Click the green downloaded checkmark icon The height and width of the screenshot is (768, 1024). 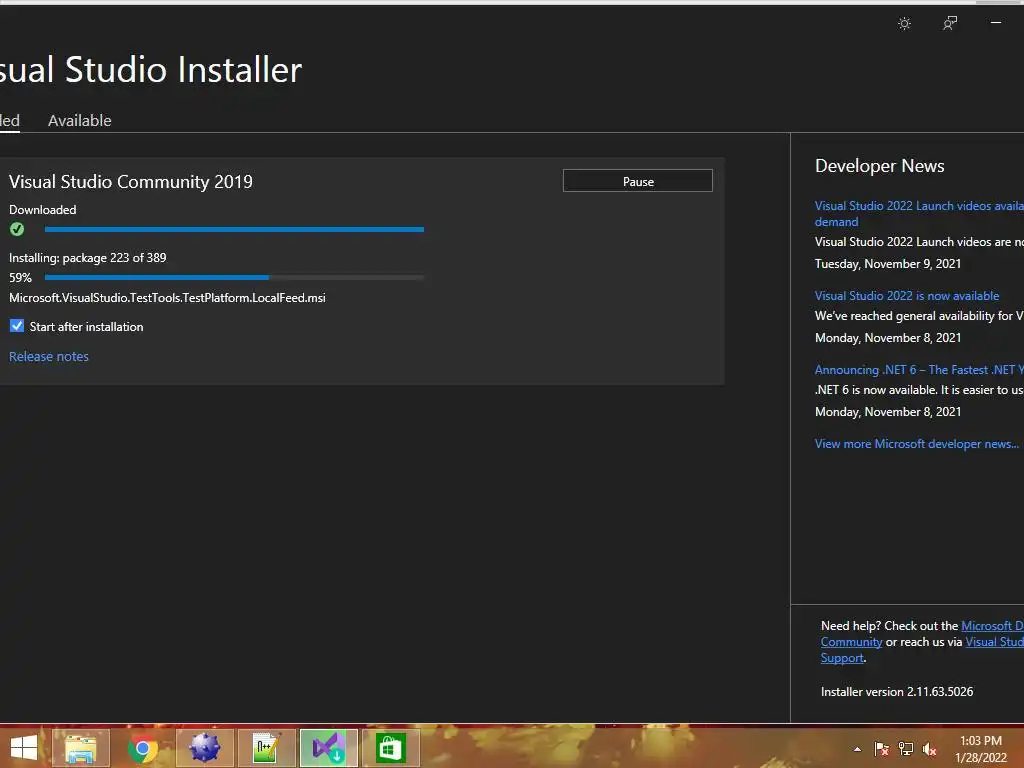pos(17,229)
